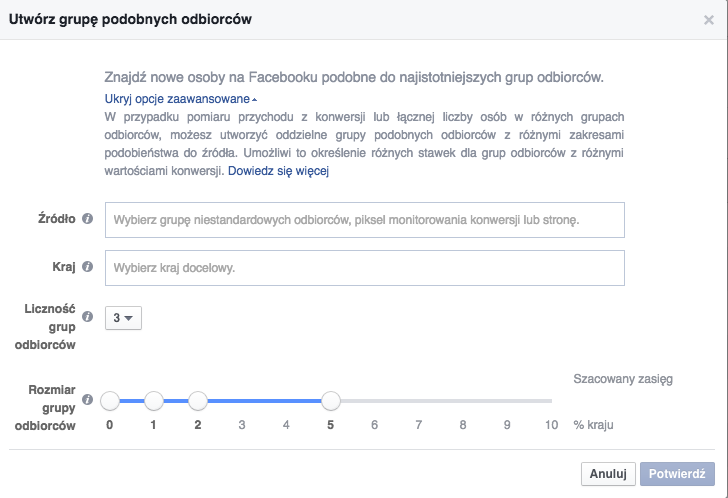Click the slider track at value 10

(550, 401)
